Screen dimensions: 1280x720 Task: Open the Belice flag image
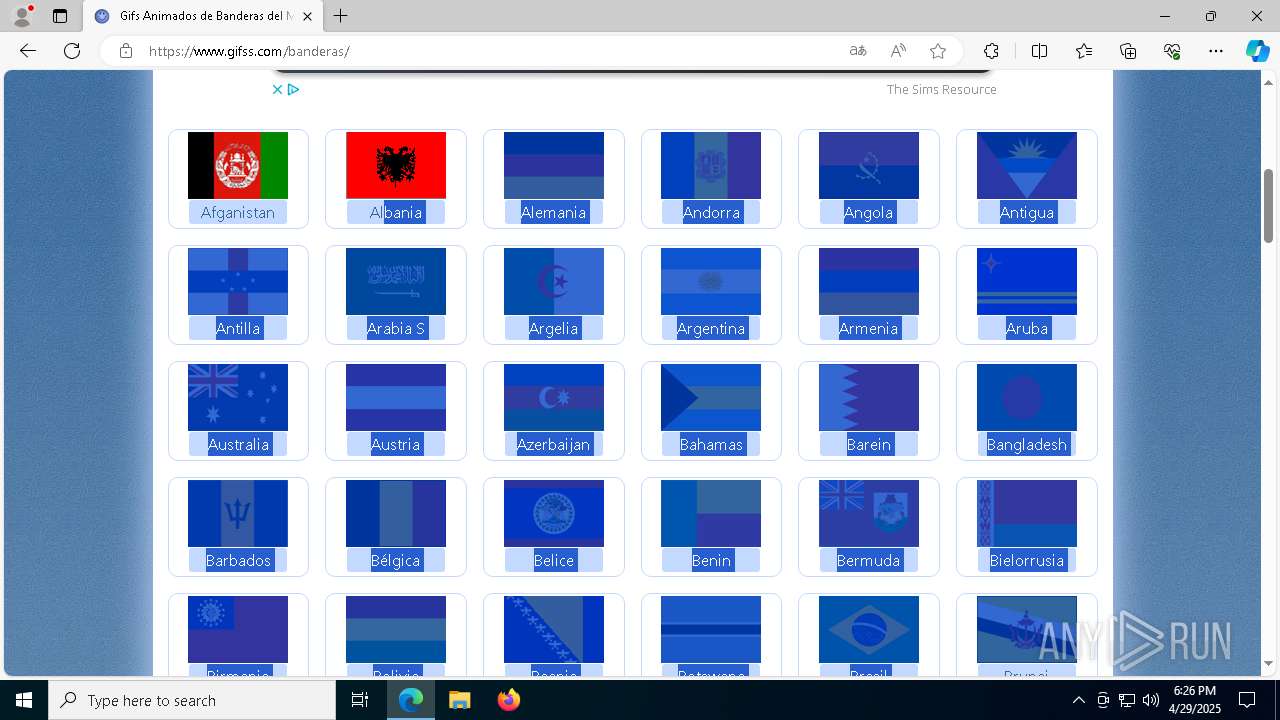(x=554, y=514)
